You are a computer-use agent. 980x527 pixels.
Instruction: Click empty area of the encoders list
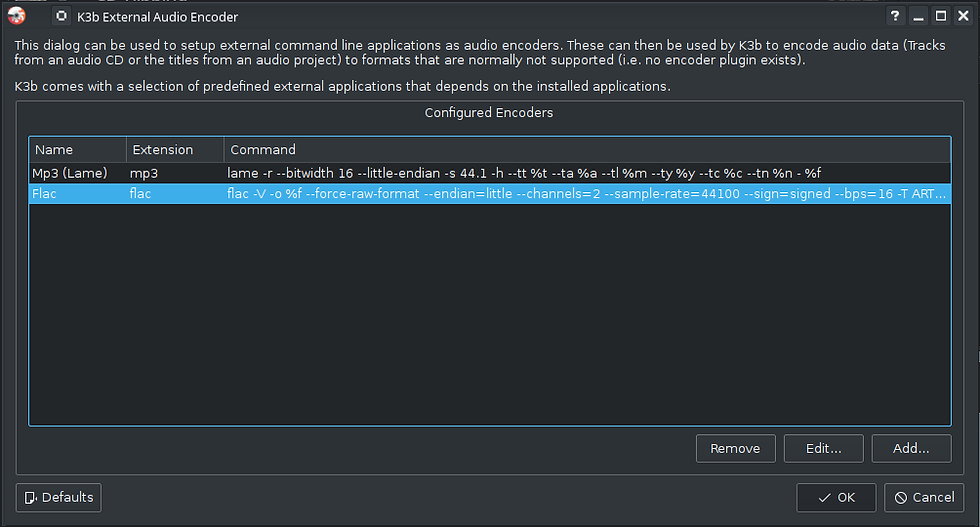coord(489,313)
